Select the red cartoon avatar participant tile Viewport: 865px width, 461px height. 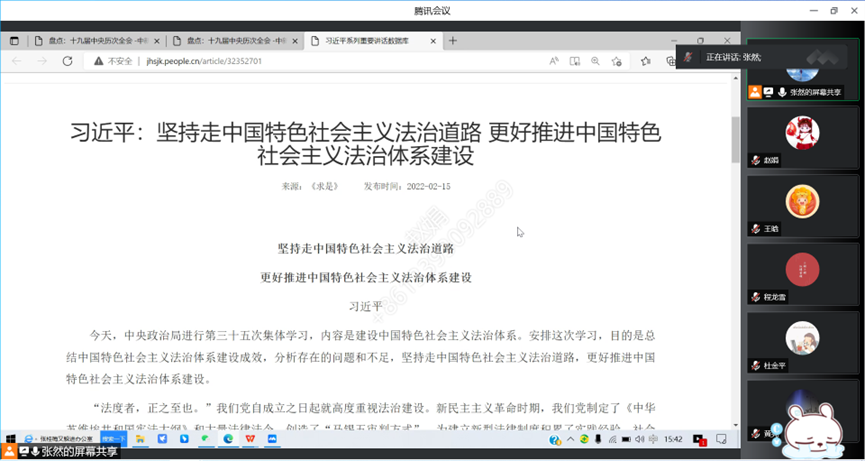803,137
